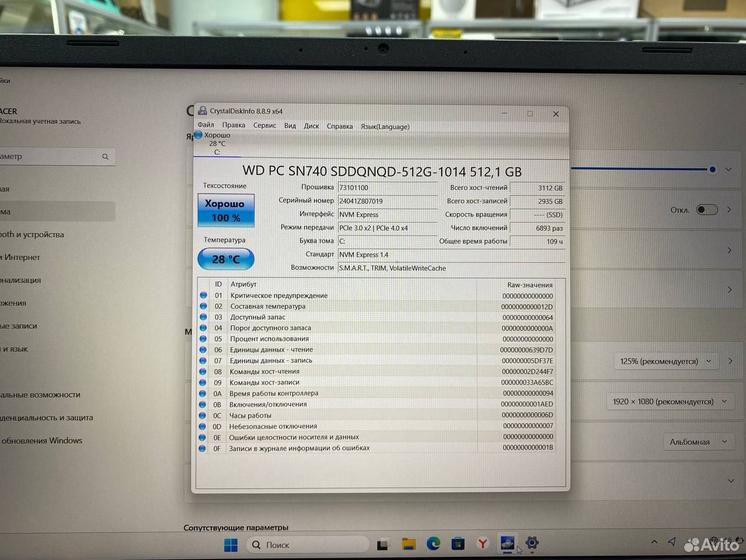
Task: Click status dot of Небезопасные отключения row
Action: (x=203, y=426)
